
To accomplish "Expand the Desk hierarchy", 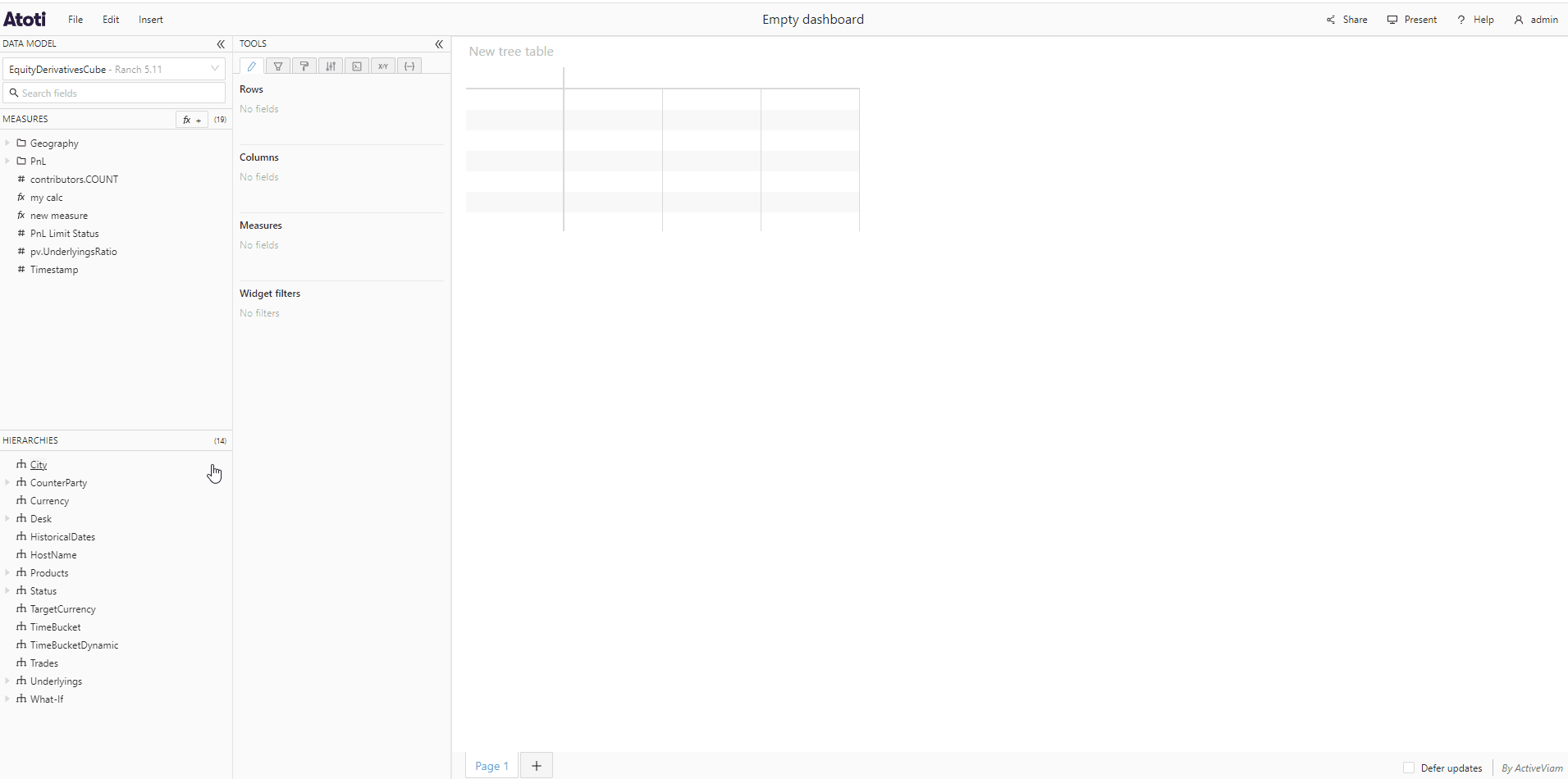I will (7, 518).
